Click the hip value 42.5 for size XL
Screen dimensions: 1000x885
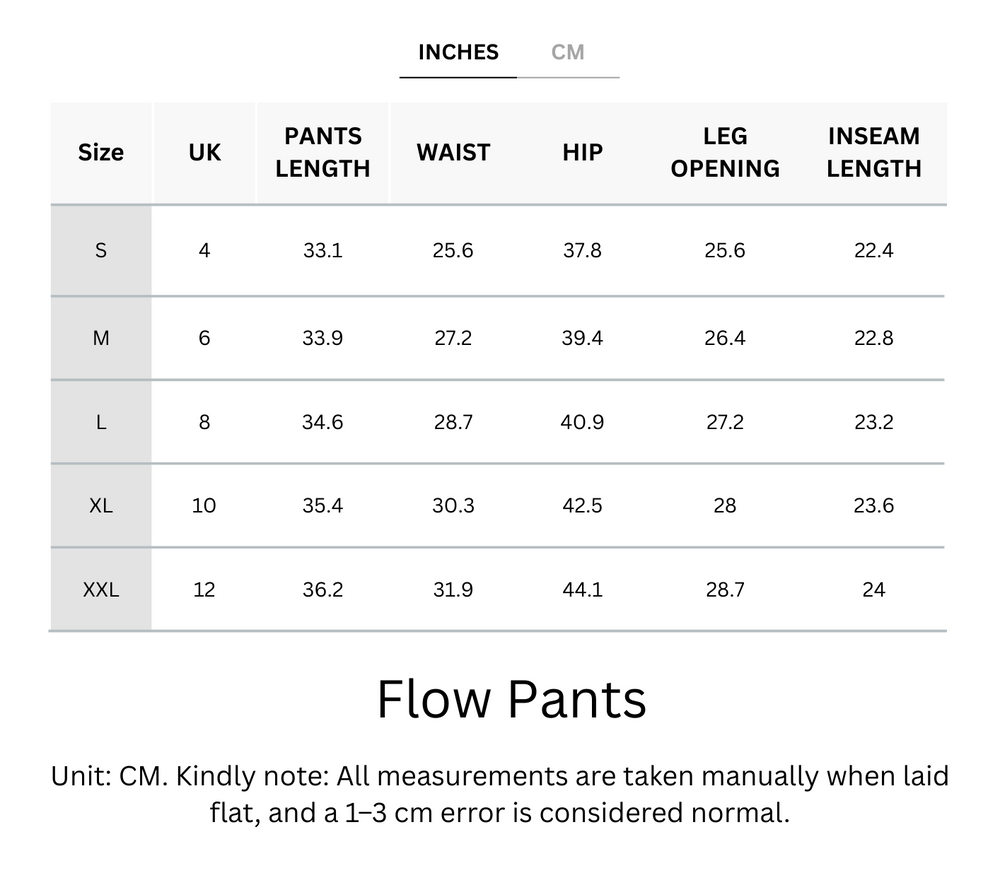[x=581, y=506]
